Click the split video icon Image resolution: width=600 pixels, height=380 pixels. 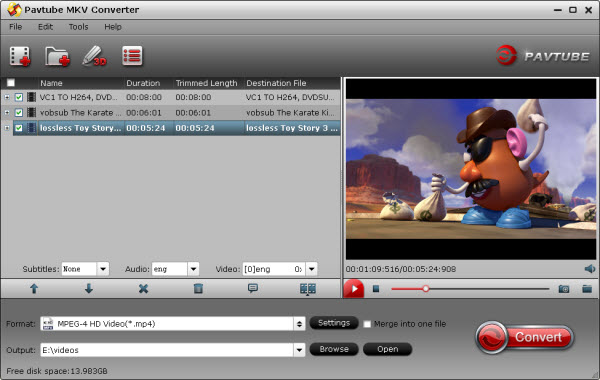click(x=308, y=289)
